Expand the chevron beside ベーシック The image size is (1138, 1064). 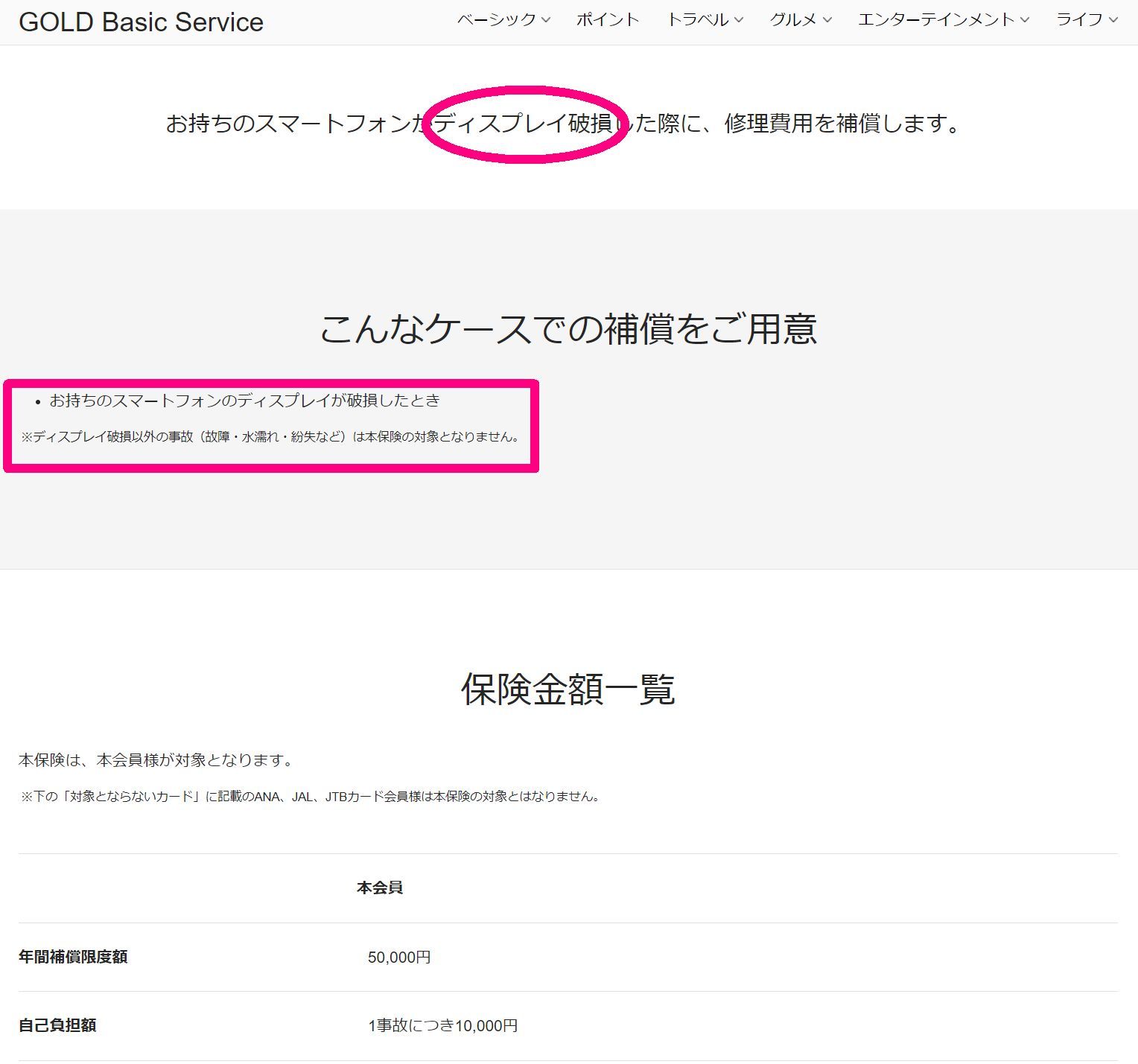click(546, 20)
